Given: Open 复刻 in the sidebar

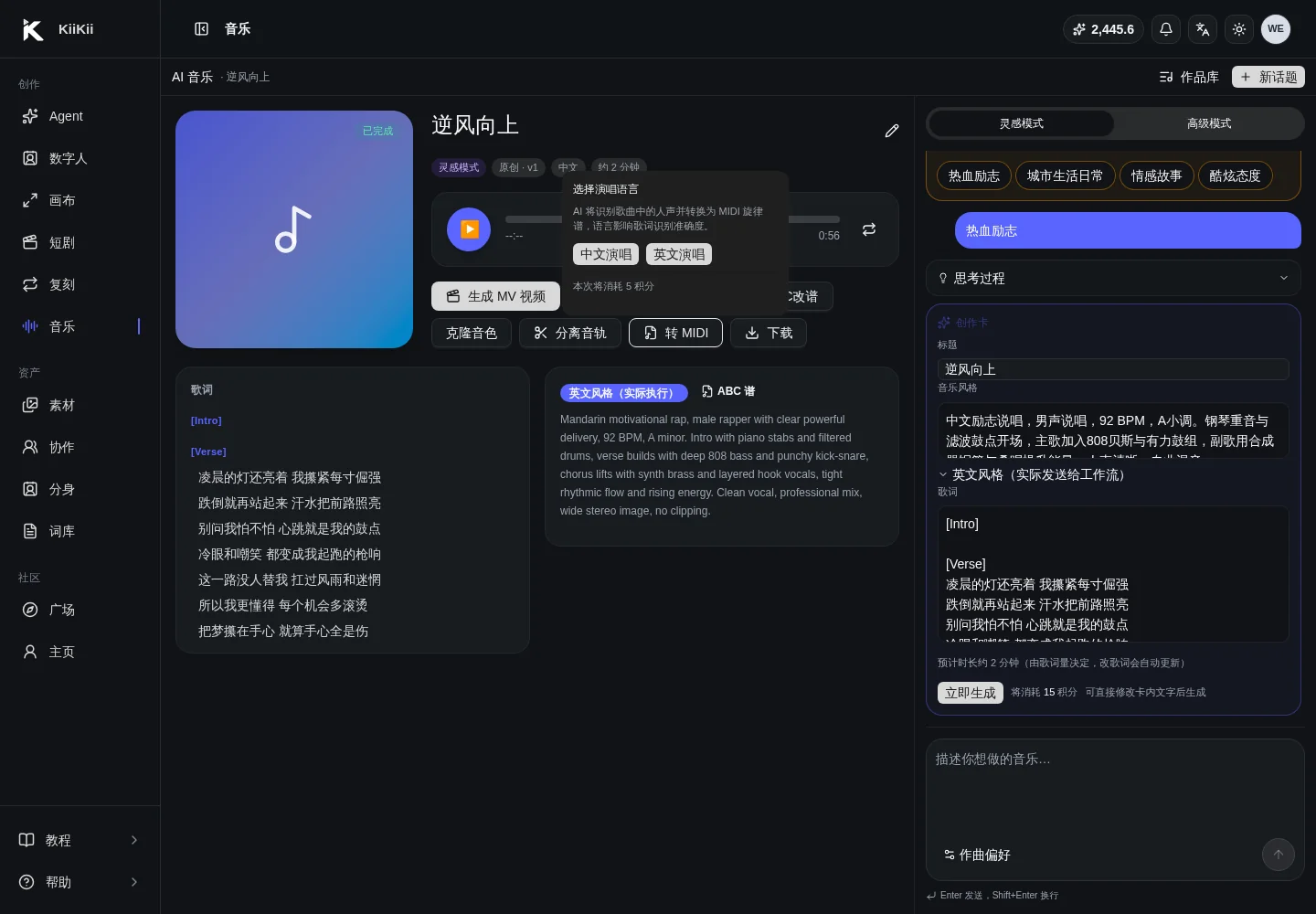Looking at the screenshot, I should (80, 284).
